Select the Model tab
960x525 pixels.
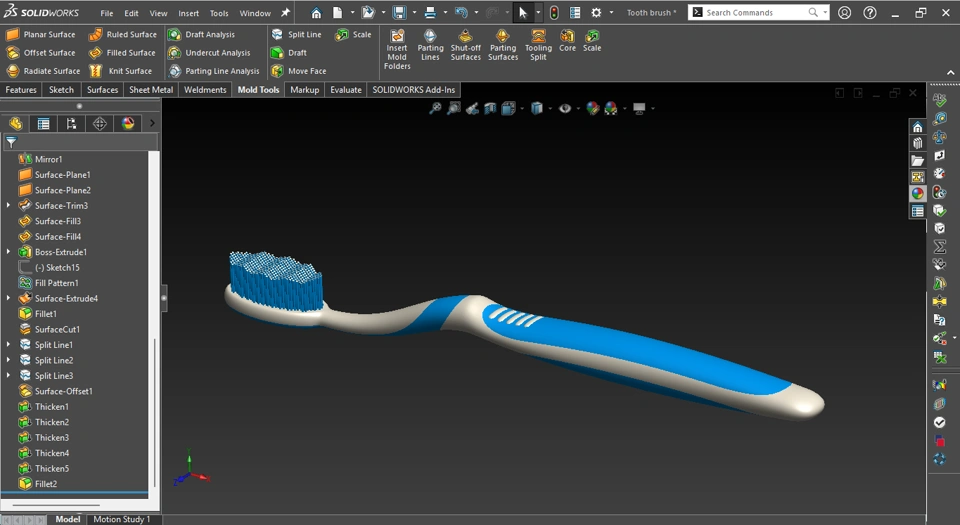(x=67, y=519)
